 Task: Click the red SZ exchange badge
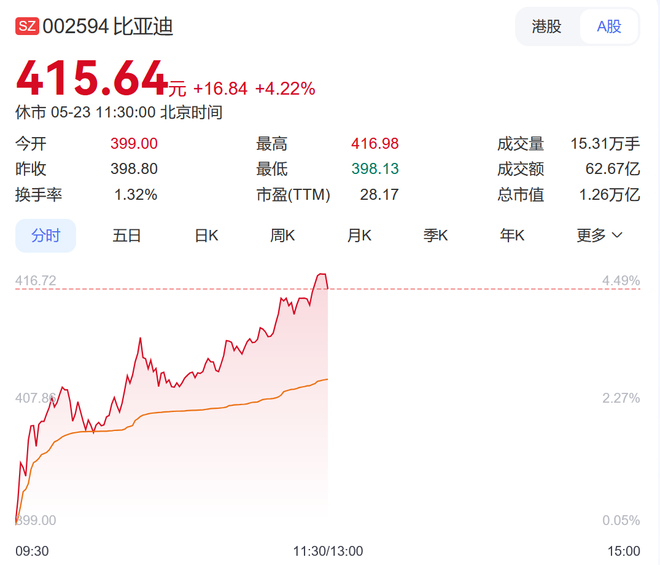click(x=27, y=27)
